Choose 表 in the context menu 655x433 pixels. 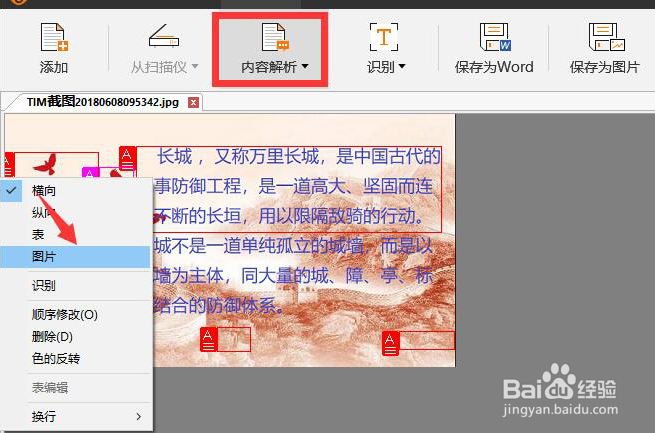click(75, 234)
